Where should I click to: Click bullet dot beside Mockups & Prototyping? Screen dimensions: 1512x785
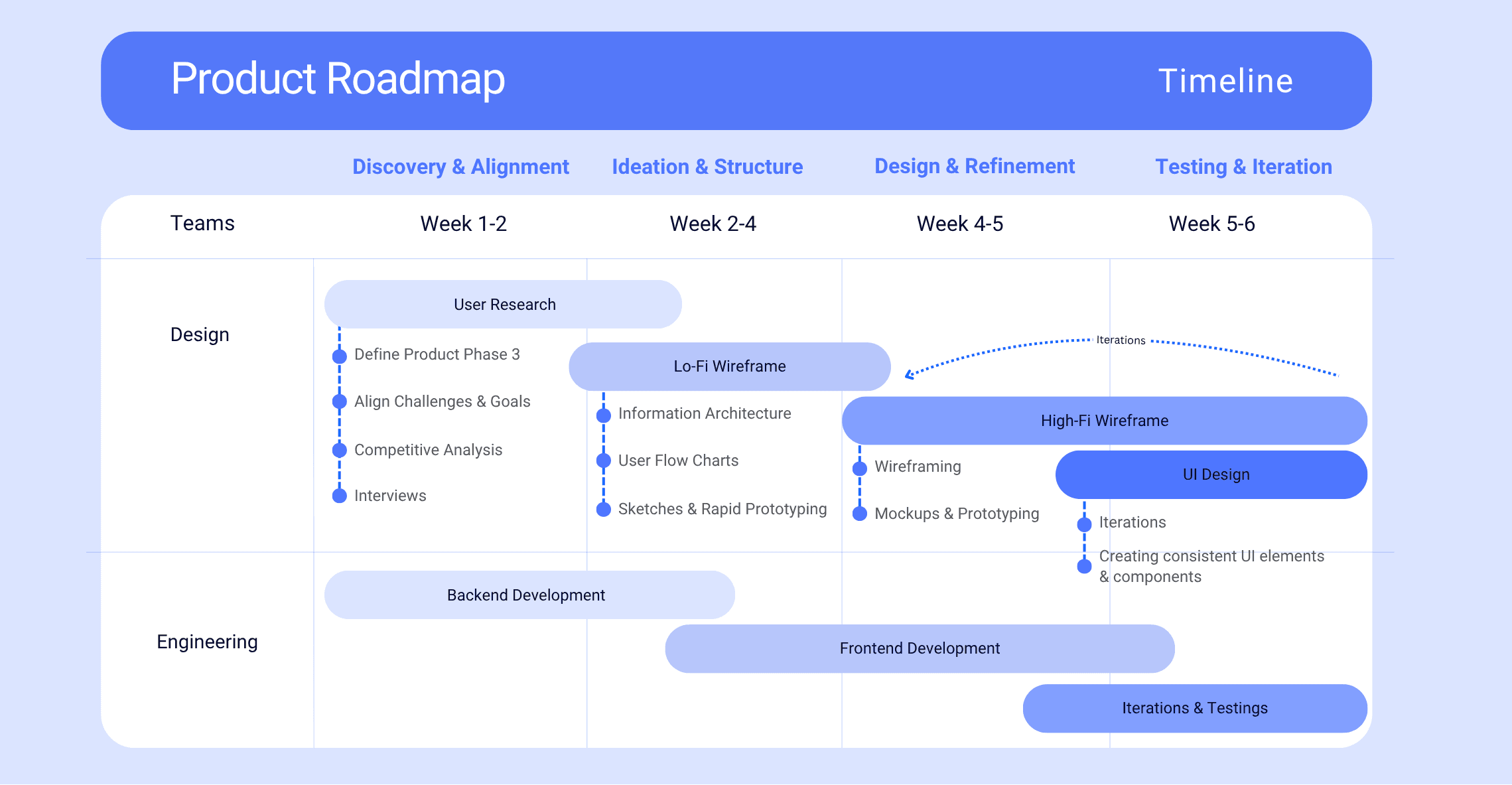pos(860,514)
